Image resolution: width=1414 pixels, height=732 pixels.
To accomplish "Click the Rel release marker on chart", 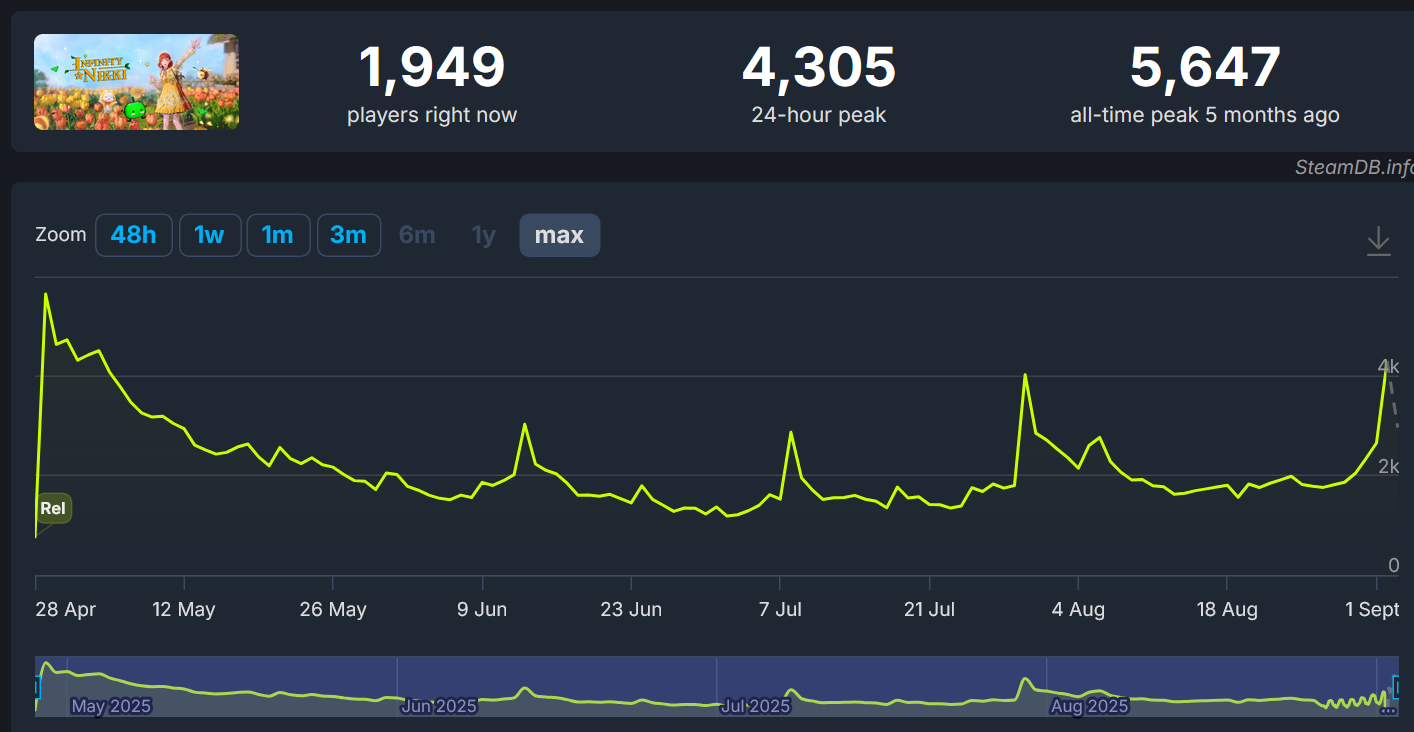I will (x=53, y=508).
